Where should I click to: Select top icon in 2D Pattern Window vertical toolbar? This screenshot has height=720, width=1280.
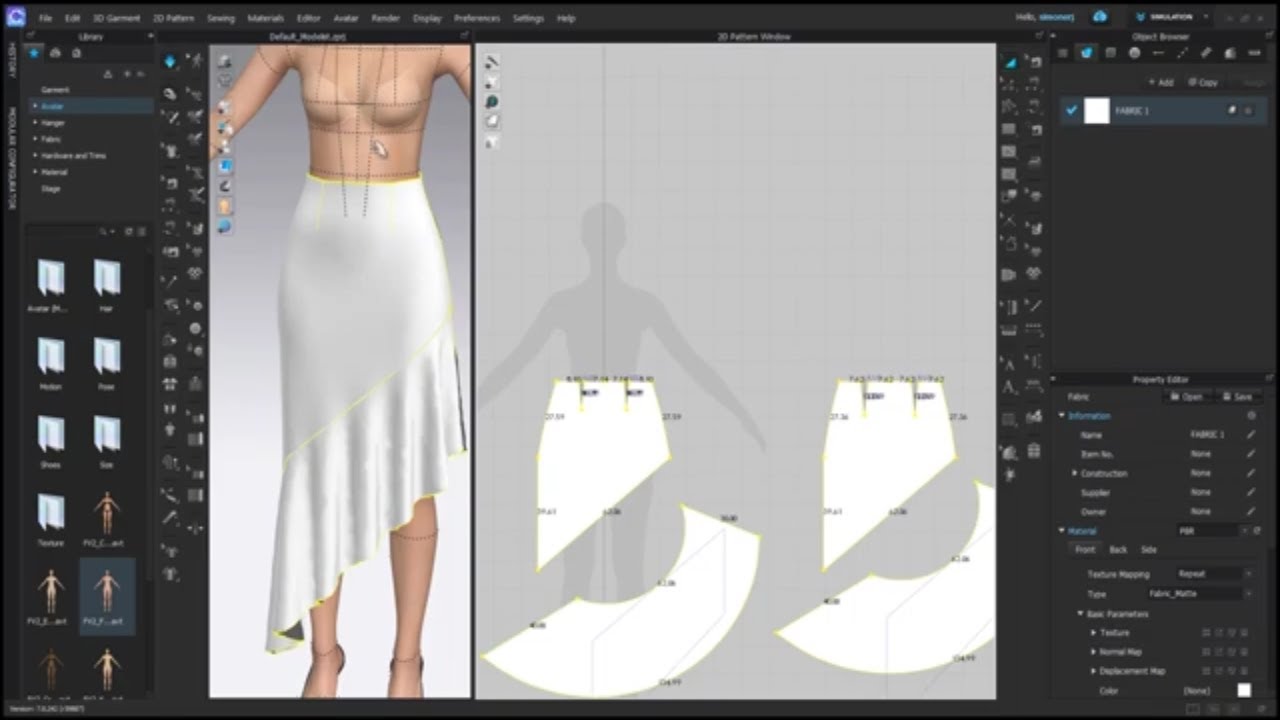click(x=492, y=62)
